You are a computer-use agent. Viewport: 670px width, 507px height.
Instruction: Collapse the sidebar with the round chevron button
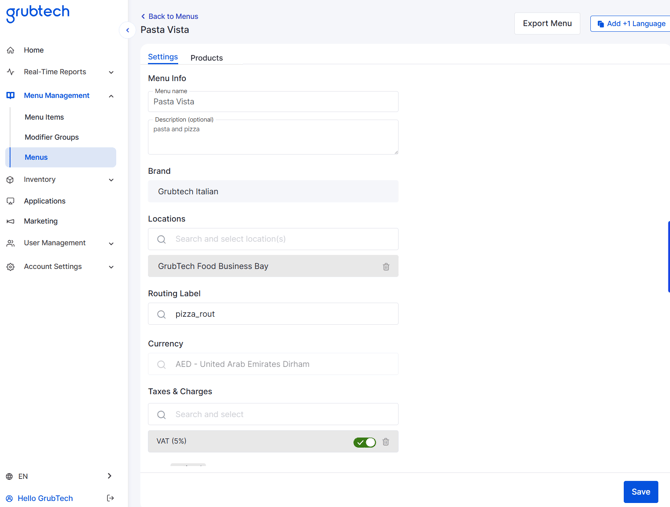coord(127,30)
